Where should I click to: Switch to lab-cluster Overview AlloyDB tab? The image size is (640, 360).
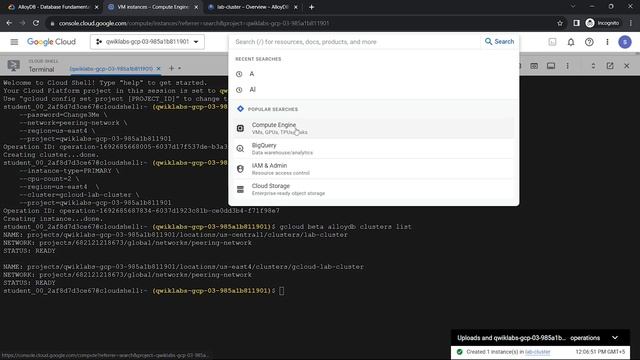coord(252,7)
